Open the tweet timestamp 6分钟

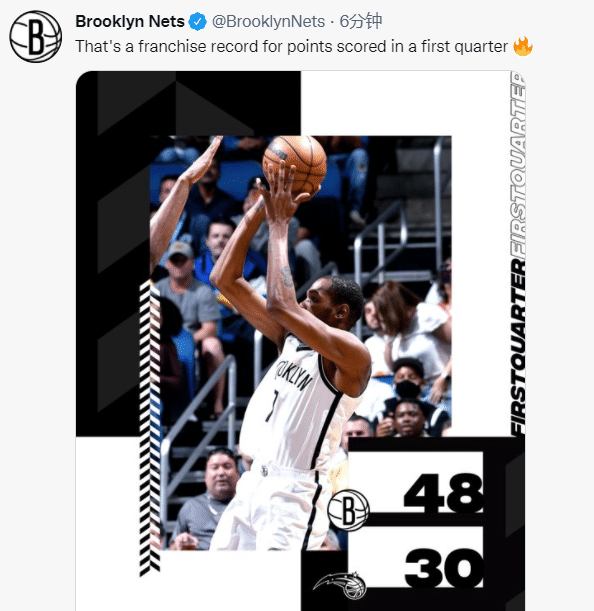tap(361, 21)
